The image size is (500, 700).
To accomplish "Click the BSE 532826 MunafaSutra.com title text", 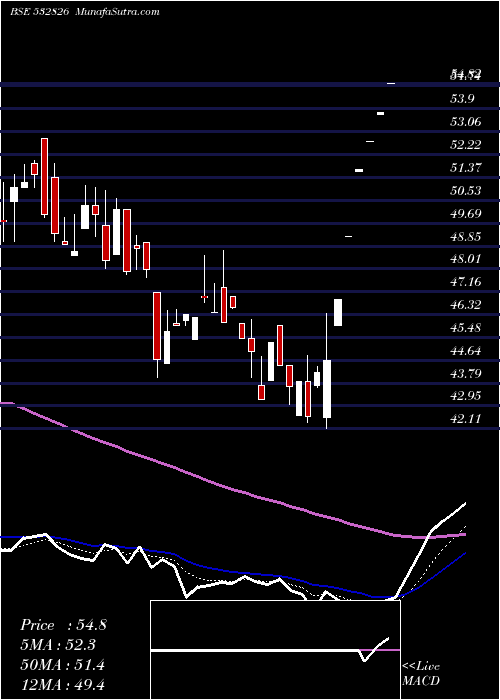I will click(85, 12).
